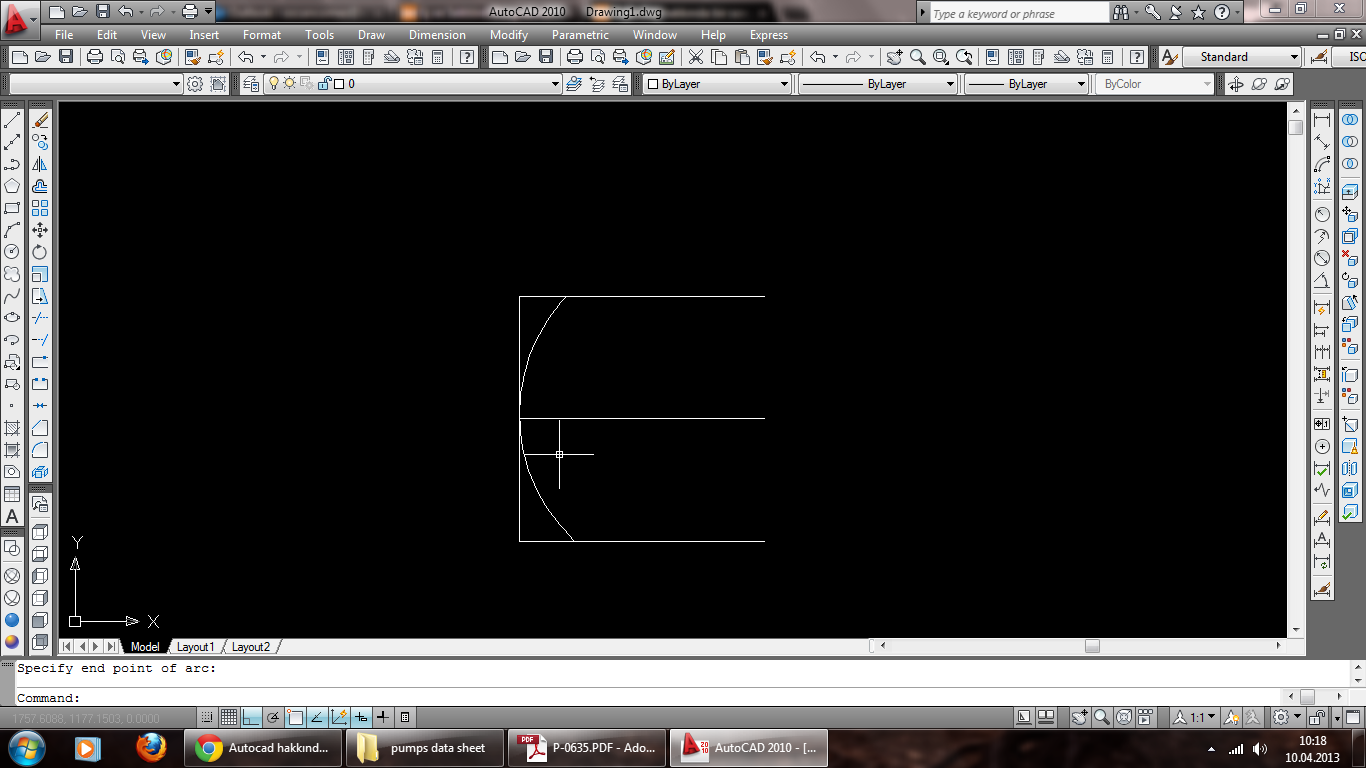The width and height of the screenshot is (1366, 768).
Task: Select the Arc draw tool
Action: [12, 230]
